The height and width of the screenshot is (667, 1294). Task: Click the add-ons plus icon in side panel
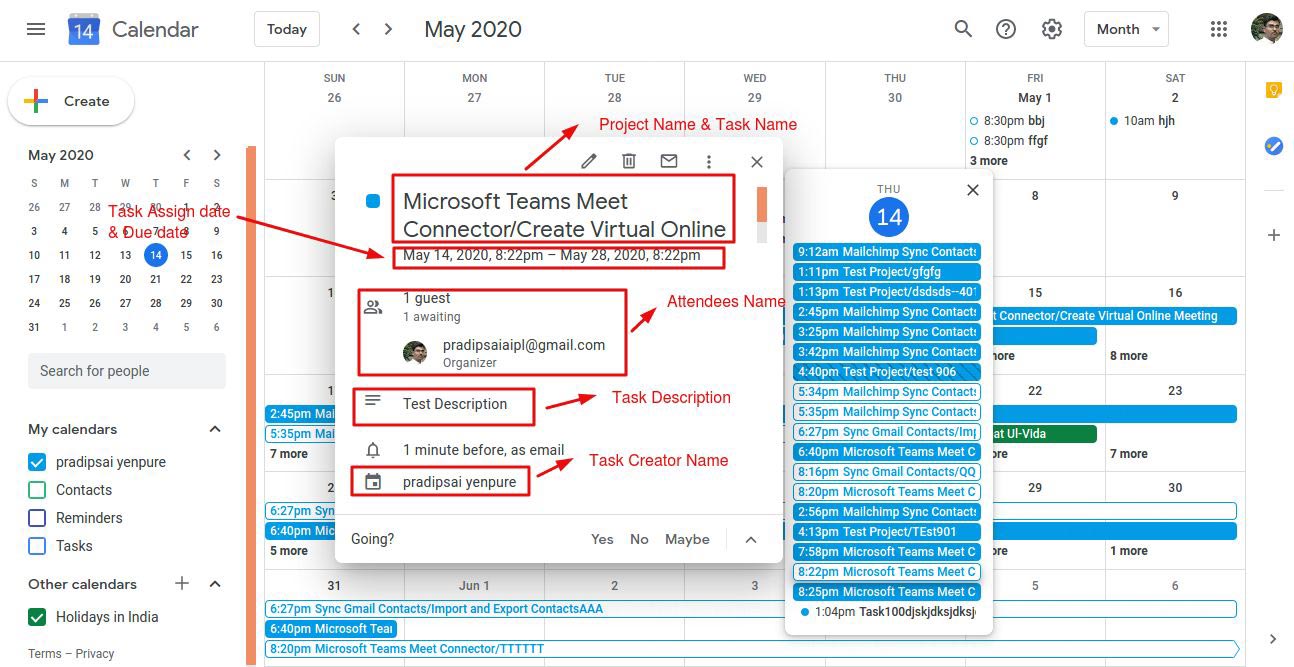point(1273,235)
